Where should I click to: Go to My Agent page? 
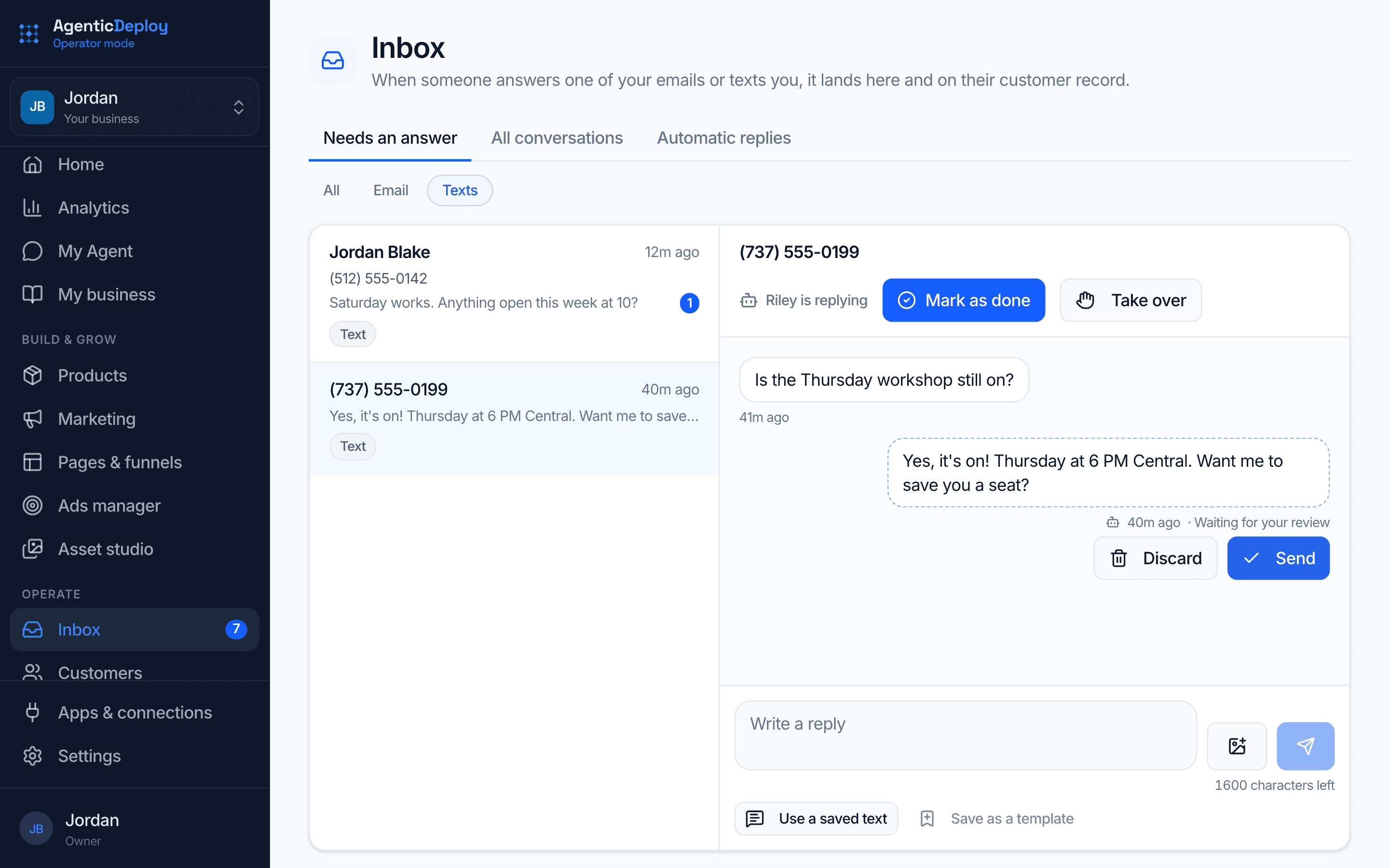click(x=134, y=251)
